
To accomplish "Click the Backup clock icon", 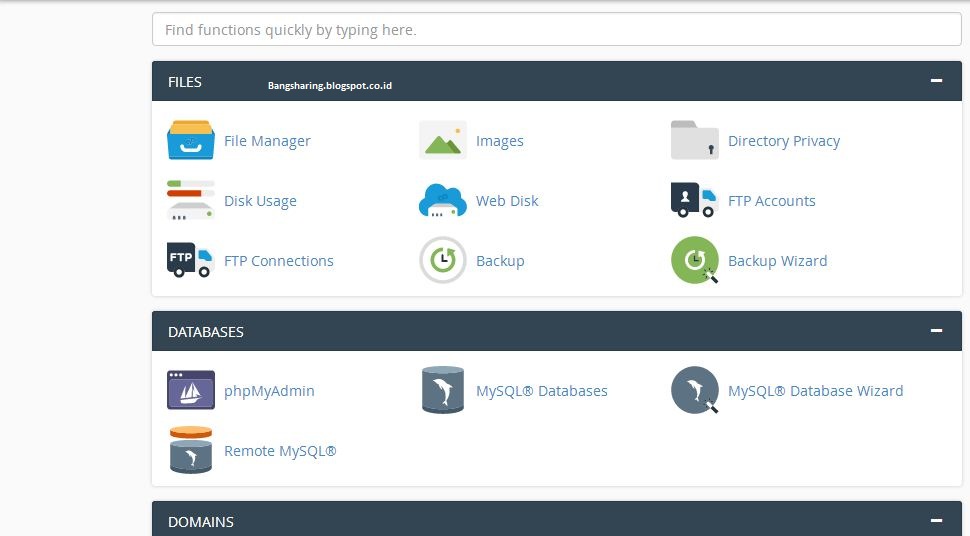I will [x=443, y=260].
